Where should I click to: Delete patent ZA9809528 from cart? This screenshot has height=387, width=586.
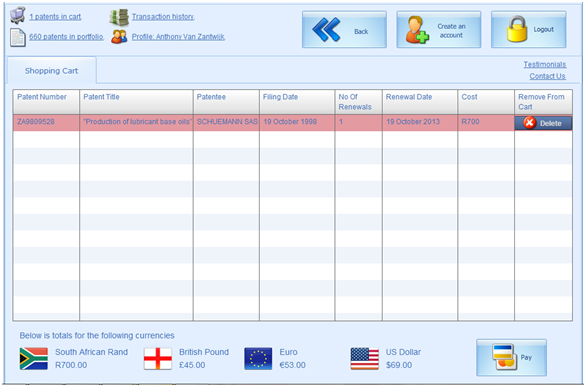point(543,123)
